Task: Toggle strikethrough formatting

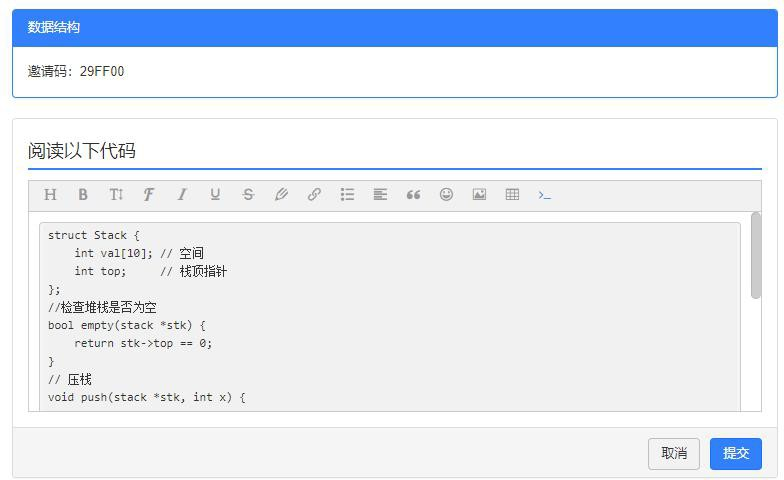Action: click(x=248, y=195)
